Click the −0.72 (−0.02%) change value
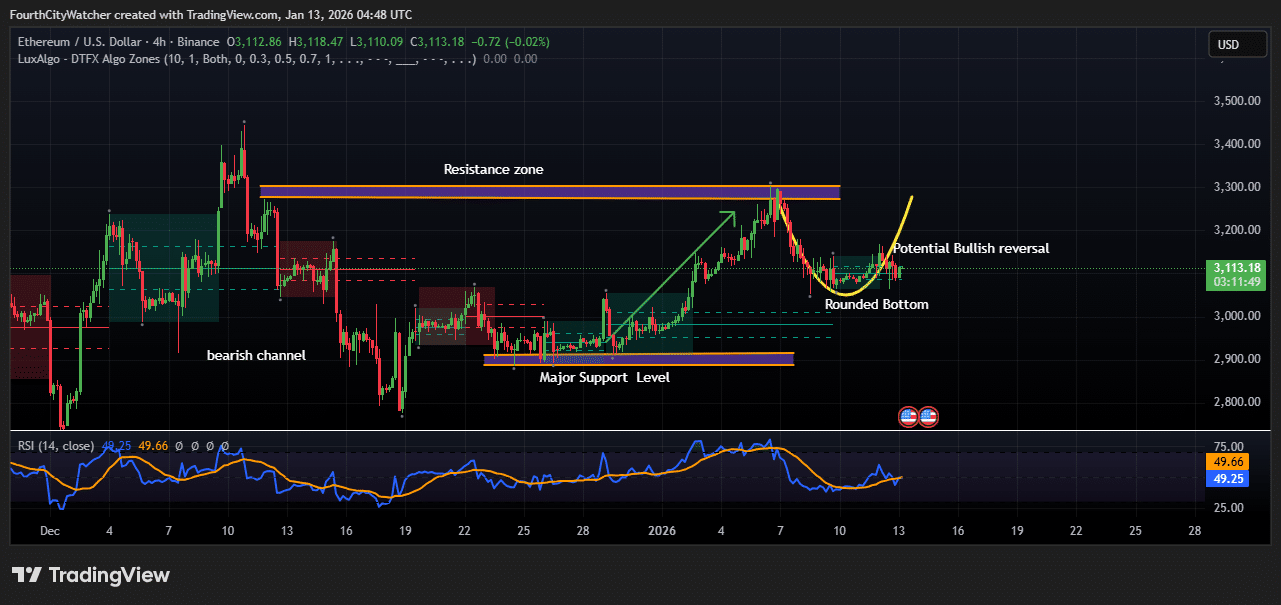The width and height of the screenshot is (1281, 605). click(510, 42)
